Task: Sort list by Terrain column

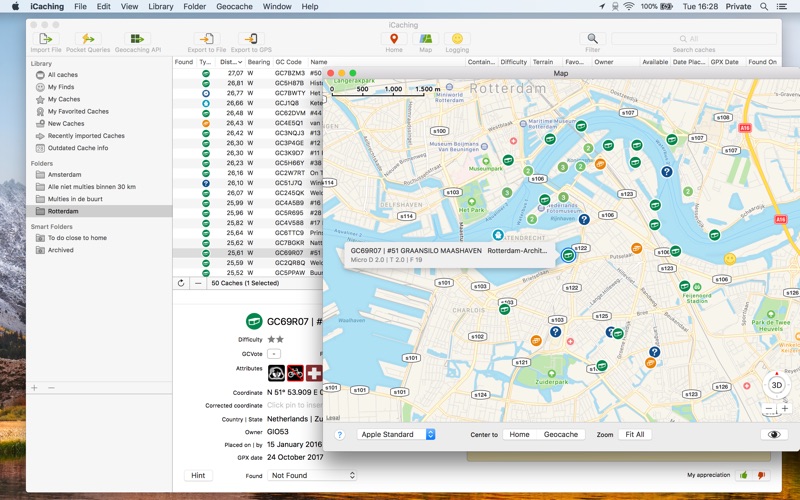Action: (x=543, y=62)
